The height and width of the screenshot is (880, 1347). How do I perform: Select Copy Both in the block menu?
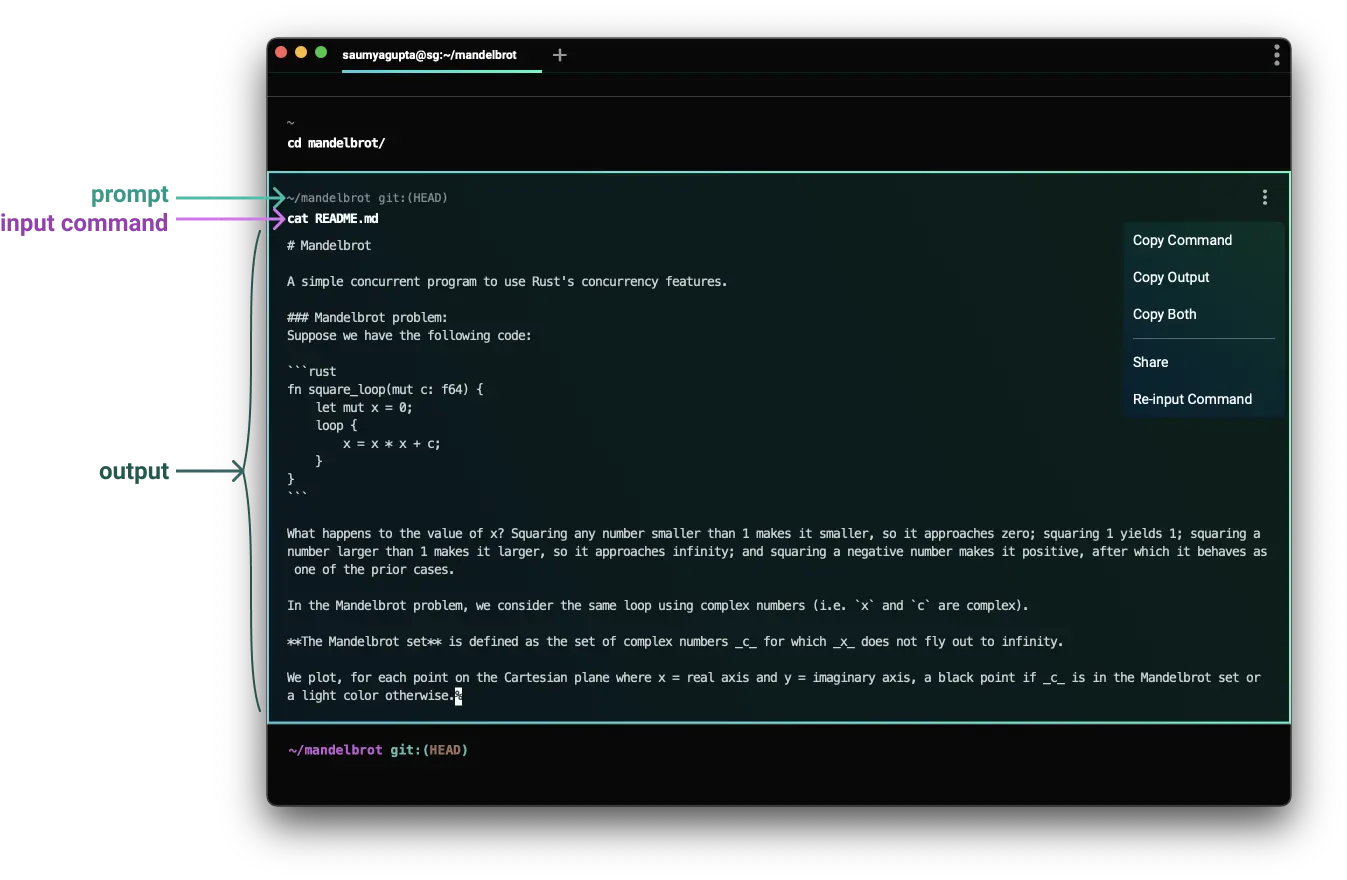[1164, 314]
